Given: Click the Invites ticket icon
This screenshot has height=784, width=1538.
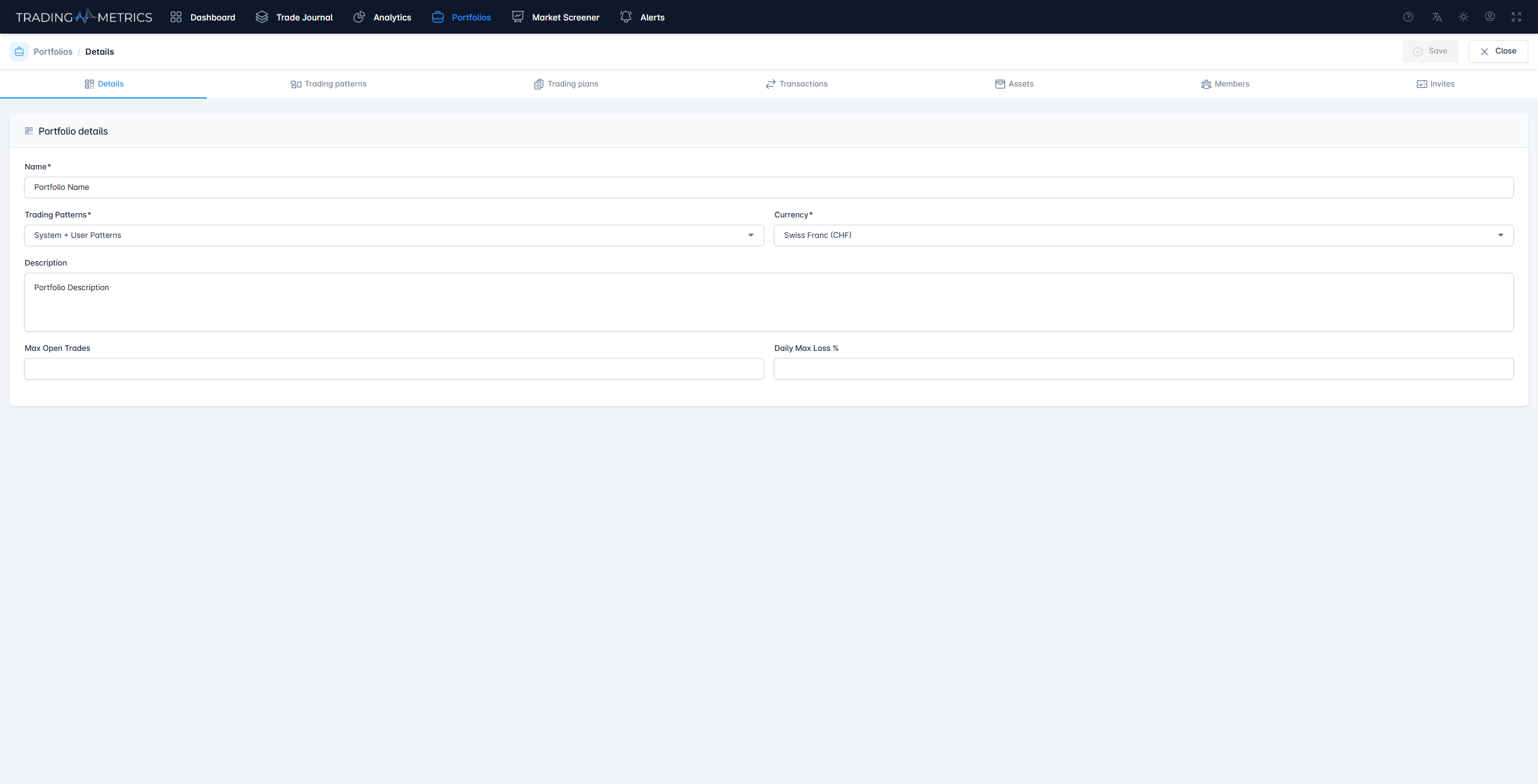Looking at the screenshot, I should point(1422,84).
